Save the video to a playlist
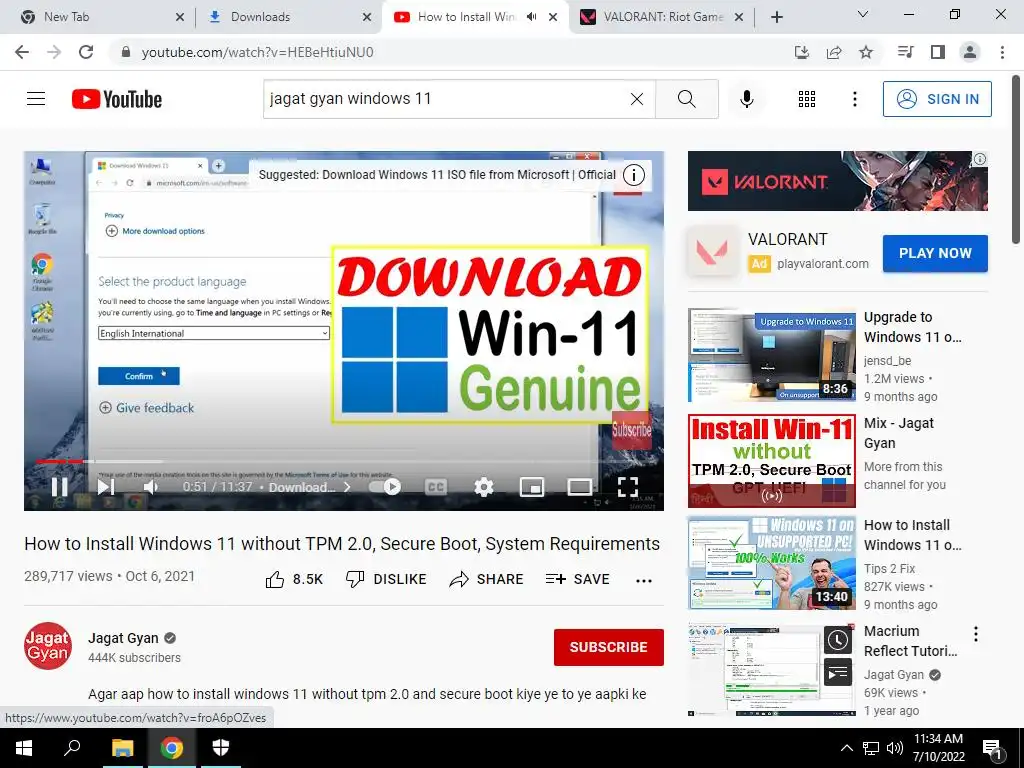 tap(577, 579)
